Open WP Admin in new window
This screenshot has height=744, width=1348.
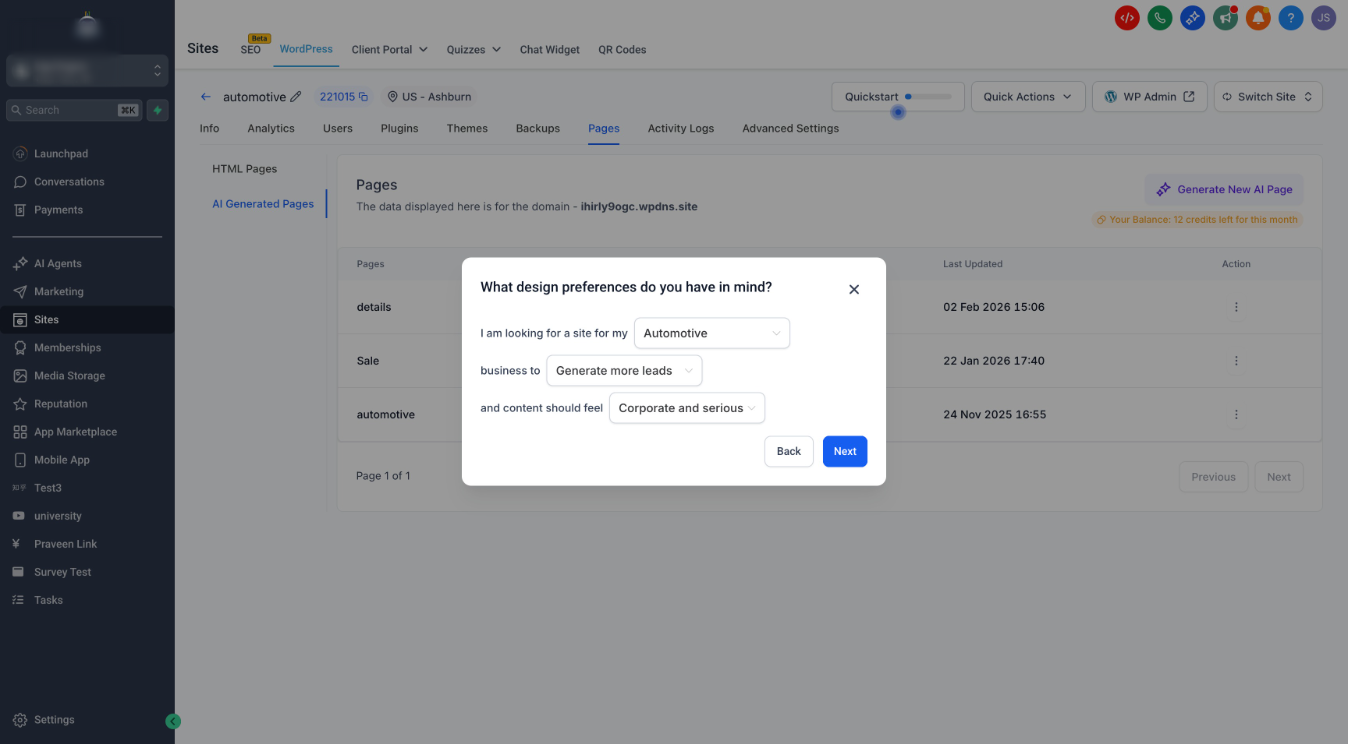[1149, 97]
